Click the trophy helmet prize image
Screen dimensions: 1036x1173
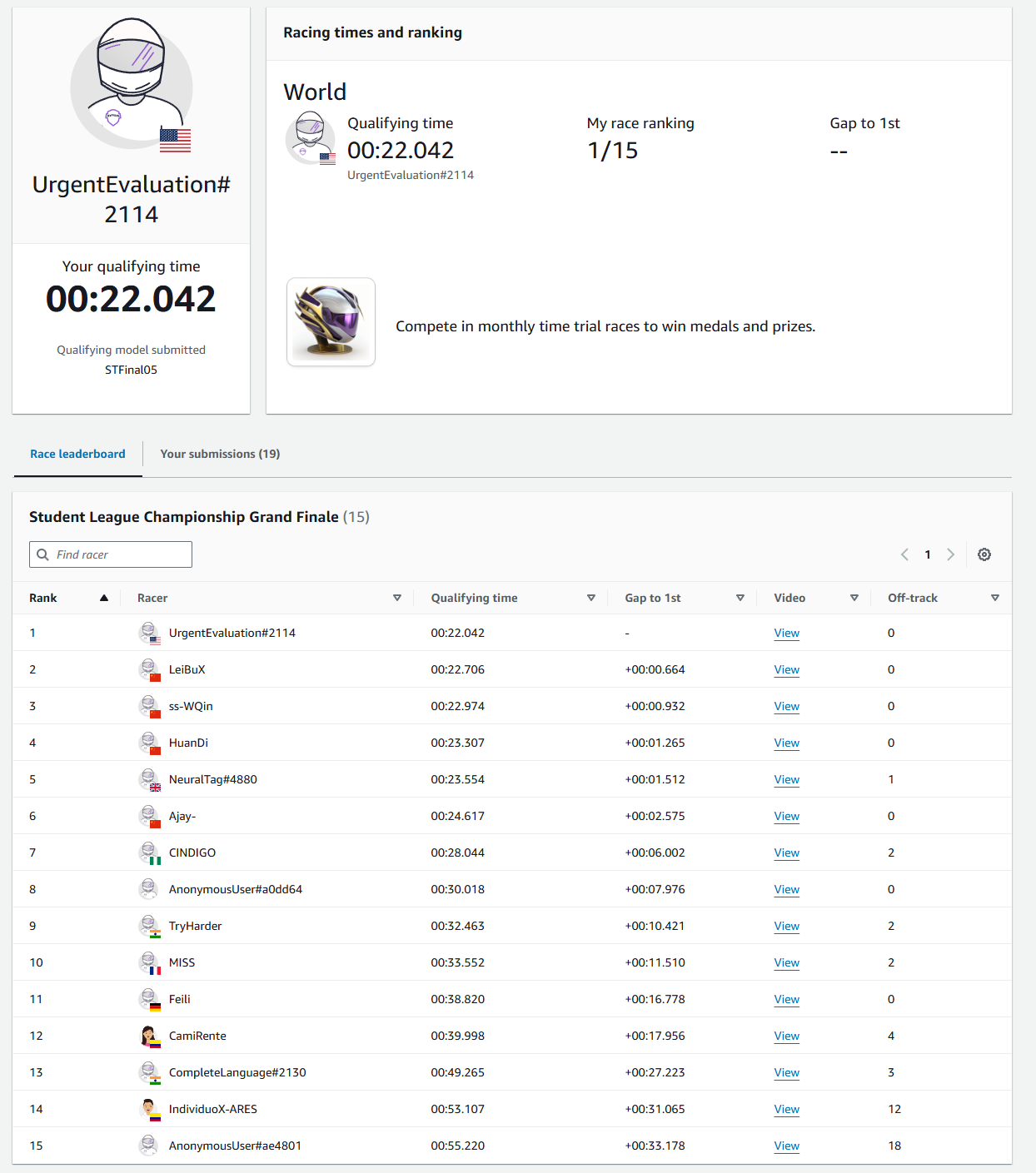tap(331, 322)
